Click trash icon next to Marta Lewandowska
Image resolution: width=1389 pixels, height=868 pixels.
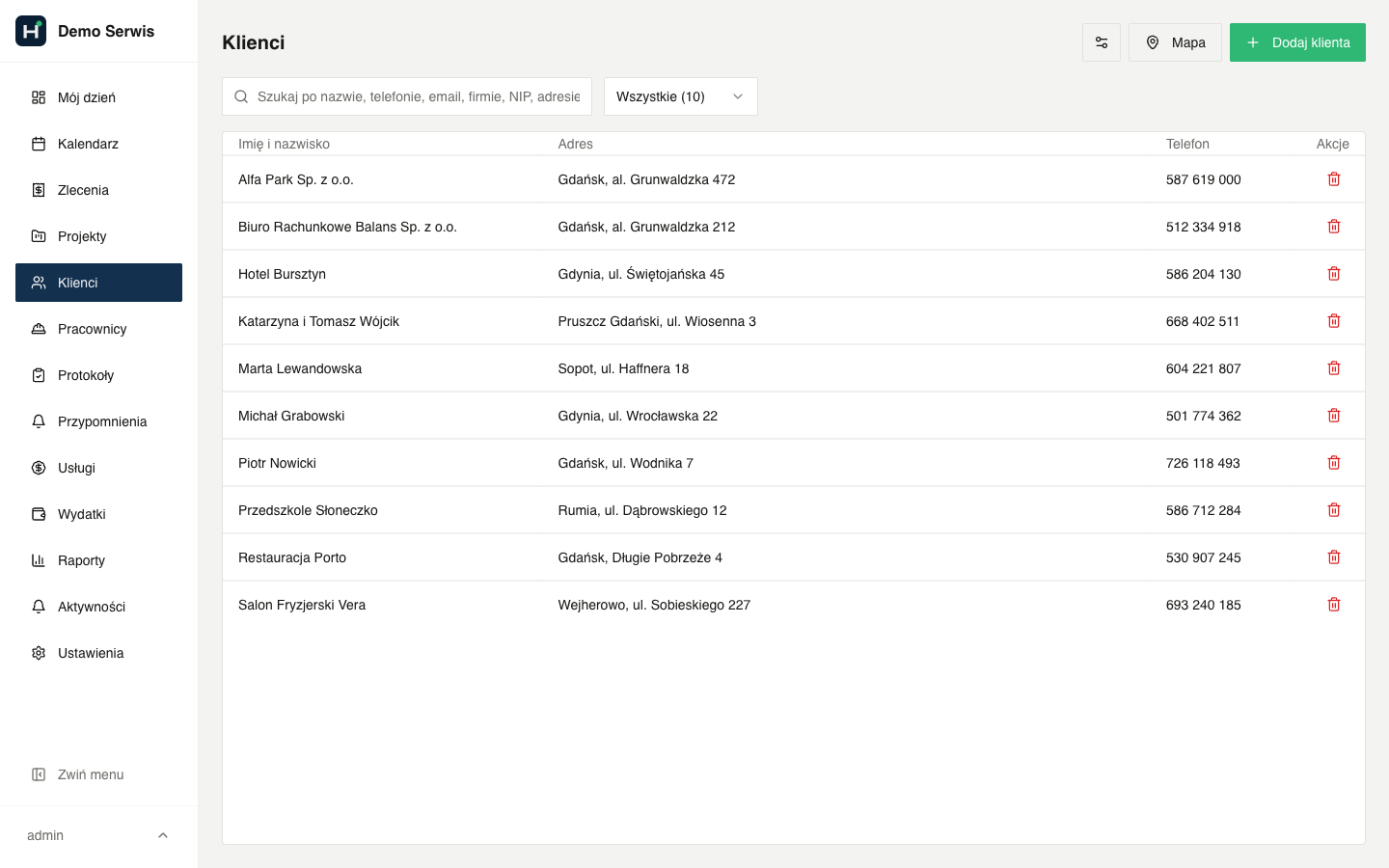click(1334, 368)
